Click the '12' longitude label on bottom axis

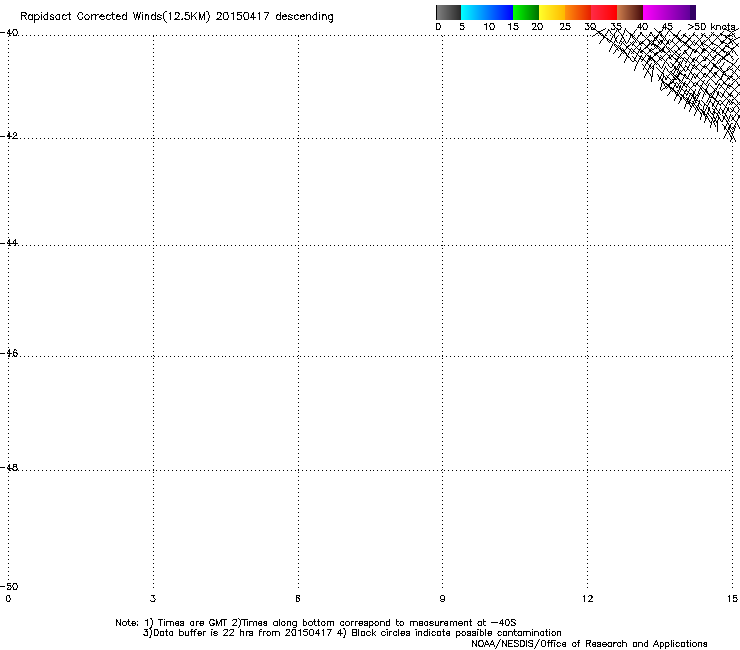[x=588, y=599]
